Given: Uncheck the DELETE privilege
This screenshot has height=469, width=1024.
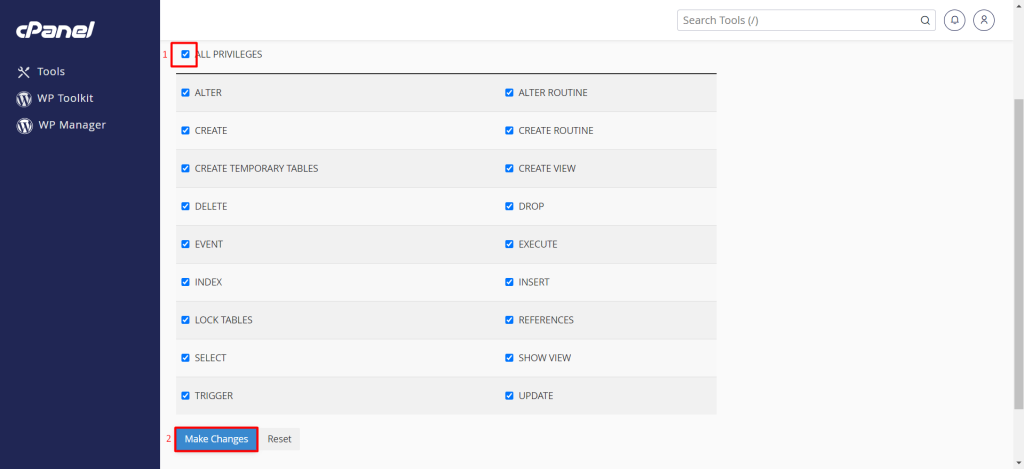Looking at the screenshot, I should click(x=185, y=206).
